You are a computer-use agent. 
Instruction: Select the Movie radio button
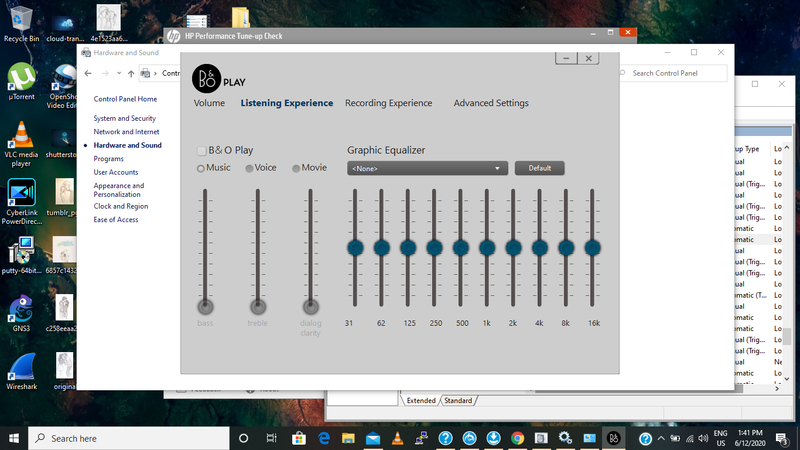(296, 168)
